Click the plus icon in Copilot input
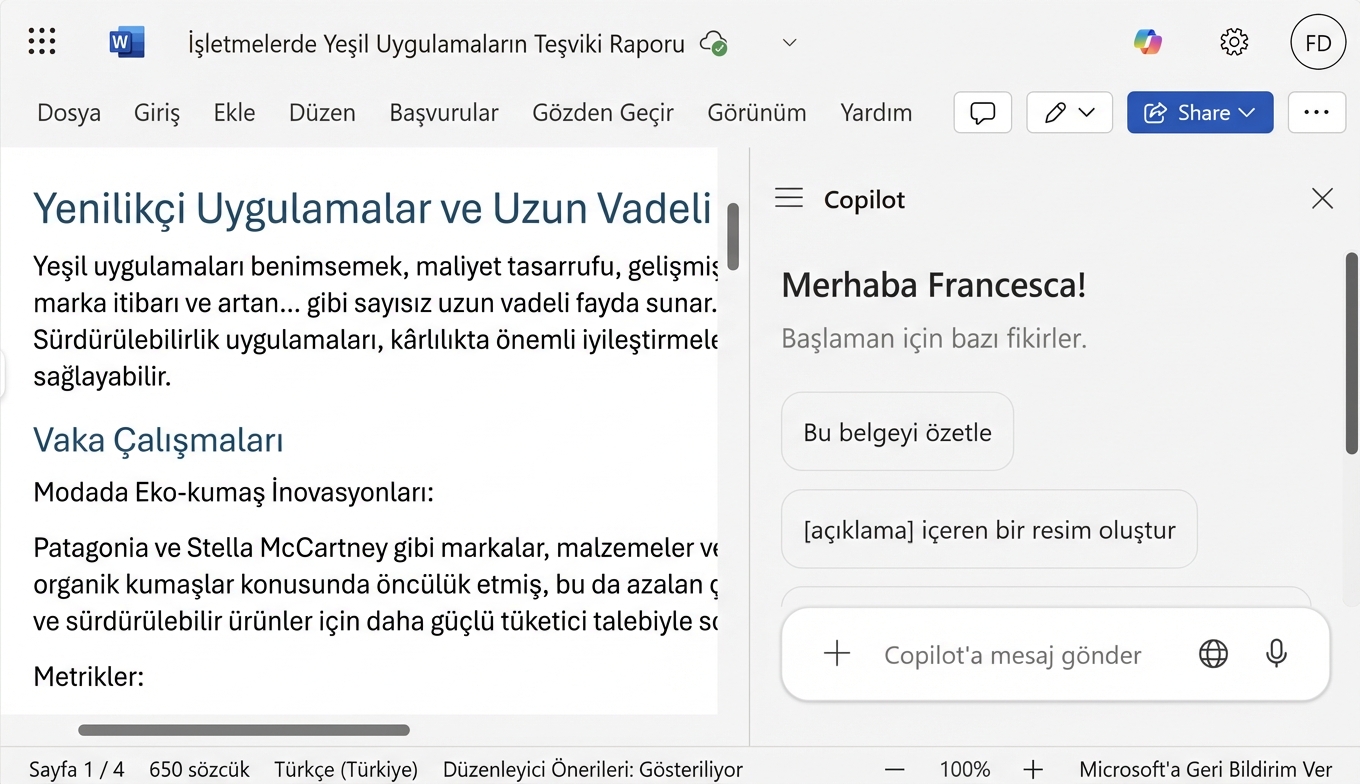This screenshot has width=1360, height=784. pyautogui.click(x=836, y=654)
